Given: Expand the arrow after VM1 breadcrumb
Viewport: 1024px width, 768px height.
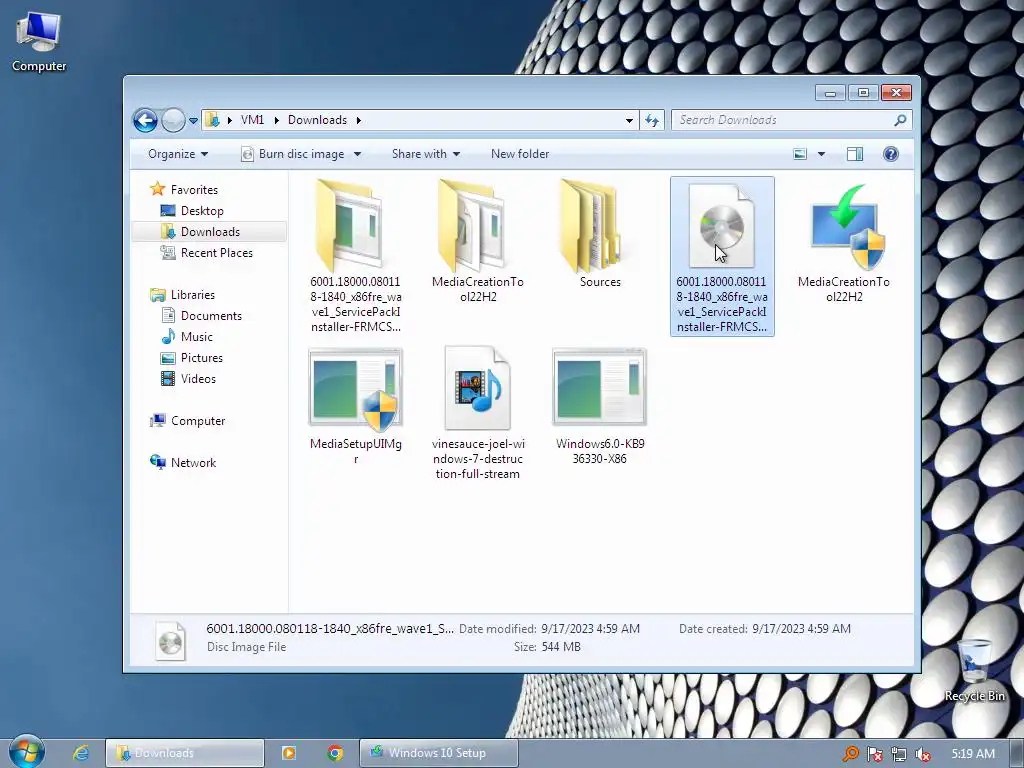Looking at the screenshot, I should (277, 120).
